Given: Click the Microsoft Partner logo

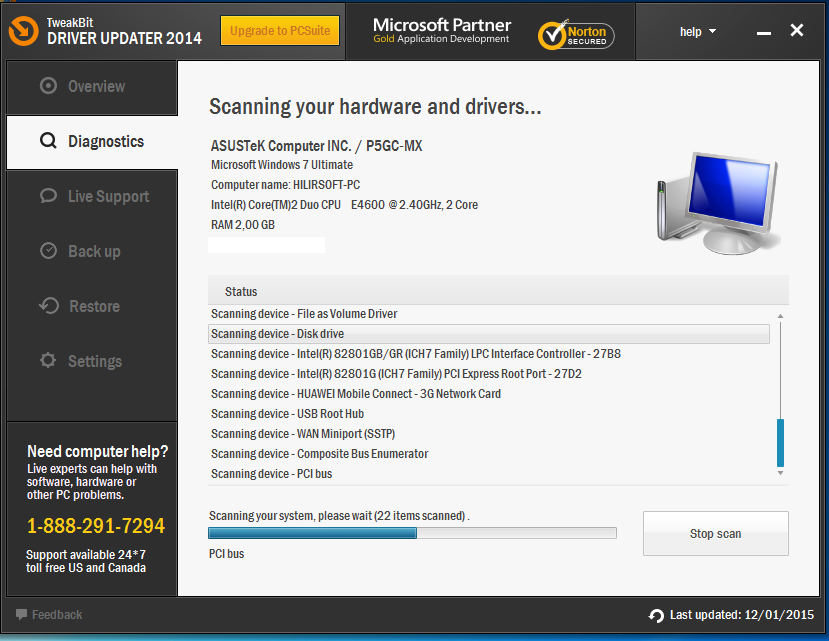Looking at the screenshot, I should pos(441,31).
